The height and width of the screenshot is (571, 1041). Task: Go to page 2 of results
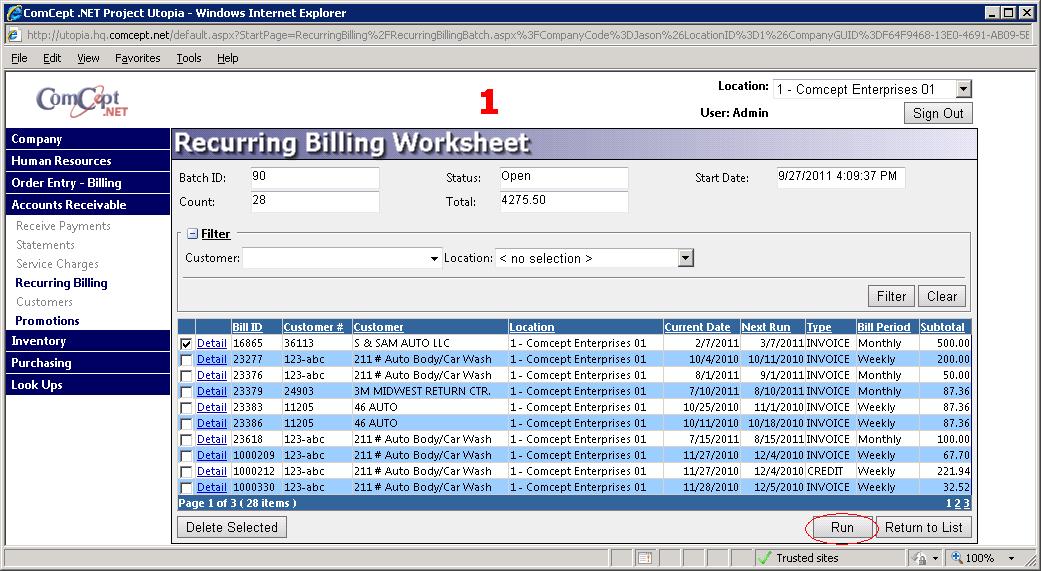[957, 503]
